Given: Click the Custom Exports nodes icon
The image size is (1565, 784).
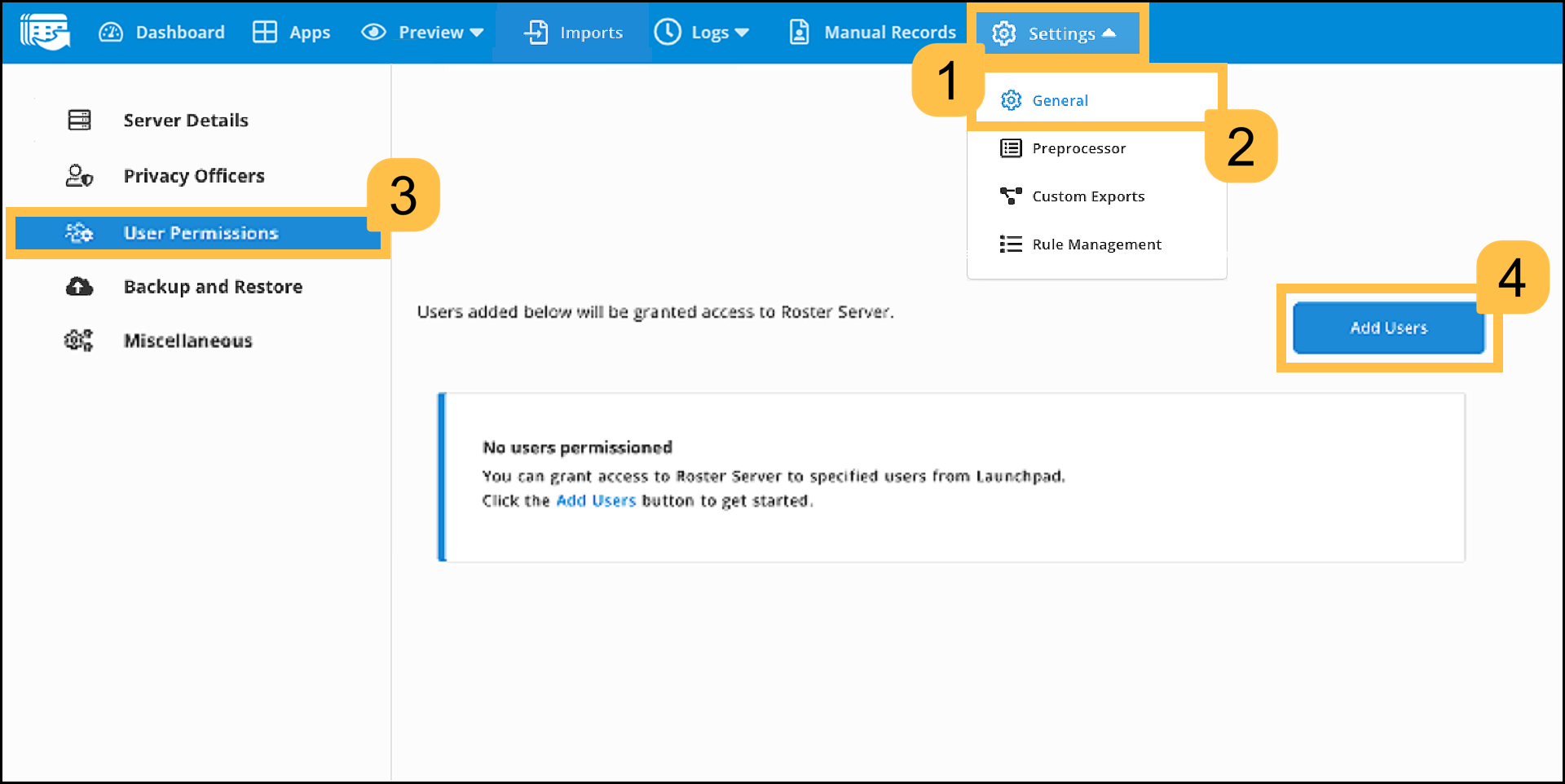Looking at the screenshot, I should [x=1011, y=196].
